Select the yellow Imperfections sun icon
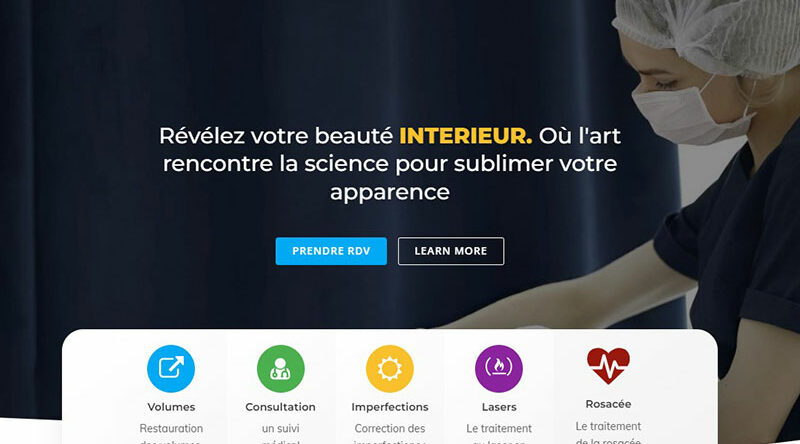 (390, 368)
